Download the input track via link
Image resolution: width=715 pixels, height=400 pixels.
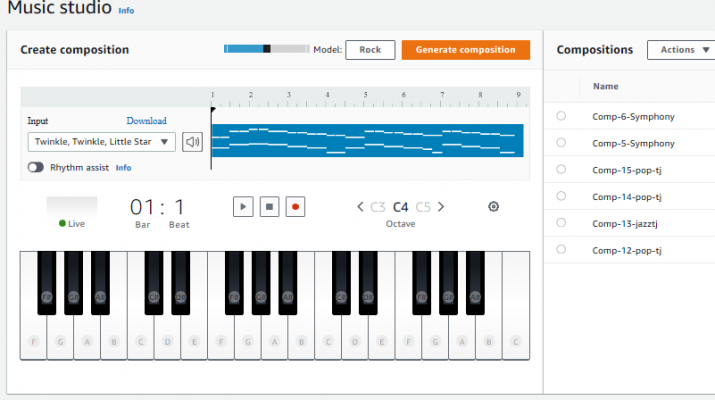[146, 121]
